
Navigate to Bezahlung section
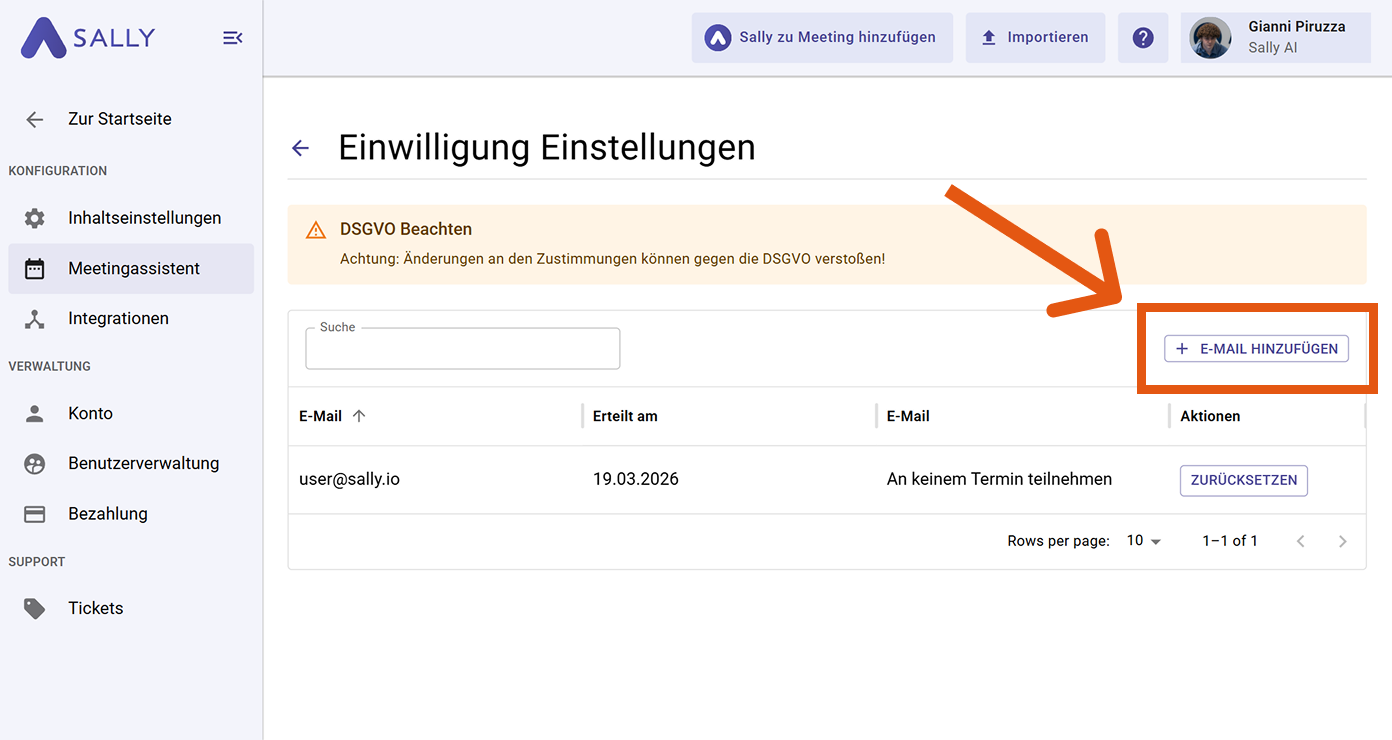pos(107,514)
